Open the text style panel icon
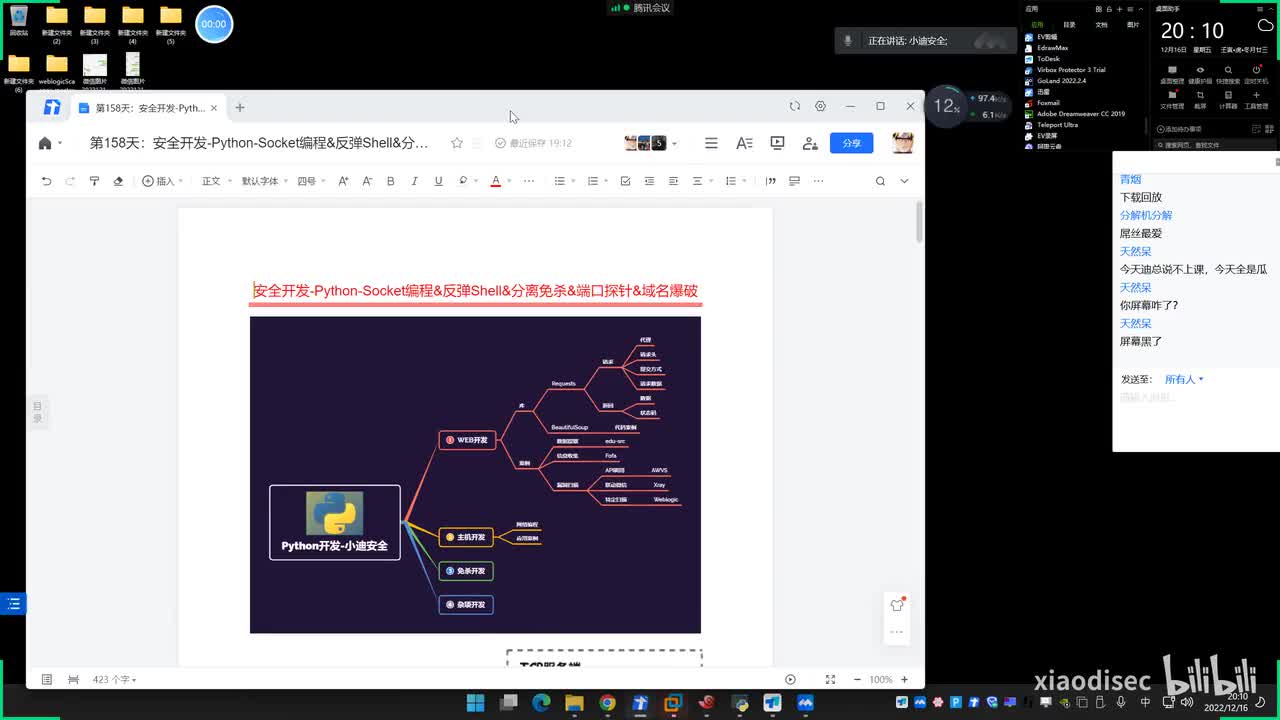1280x720 pixels. 744,143
